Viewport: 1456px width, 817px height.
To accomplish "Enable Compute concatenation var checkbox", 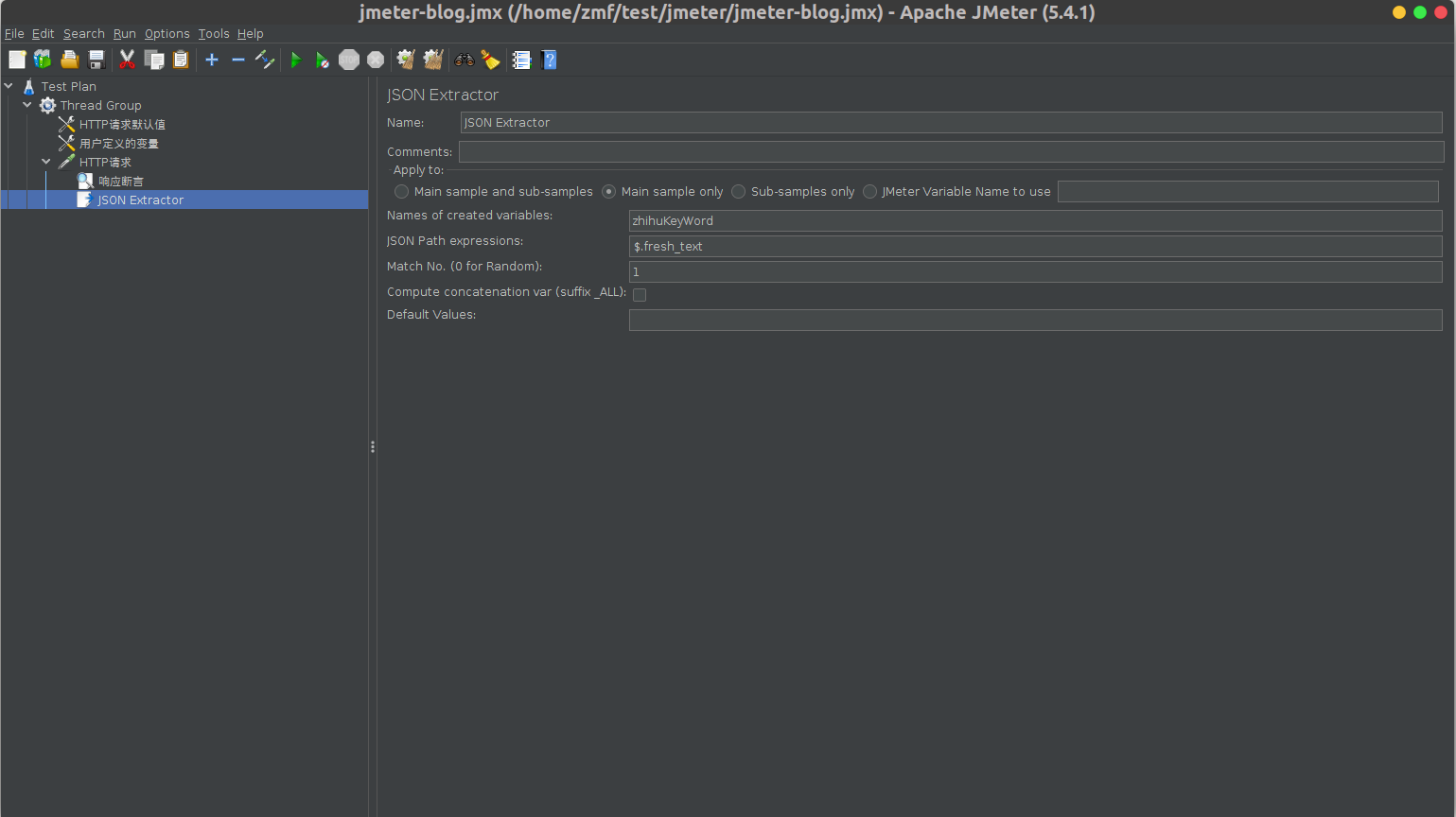I will tap(640, 295).
